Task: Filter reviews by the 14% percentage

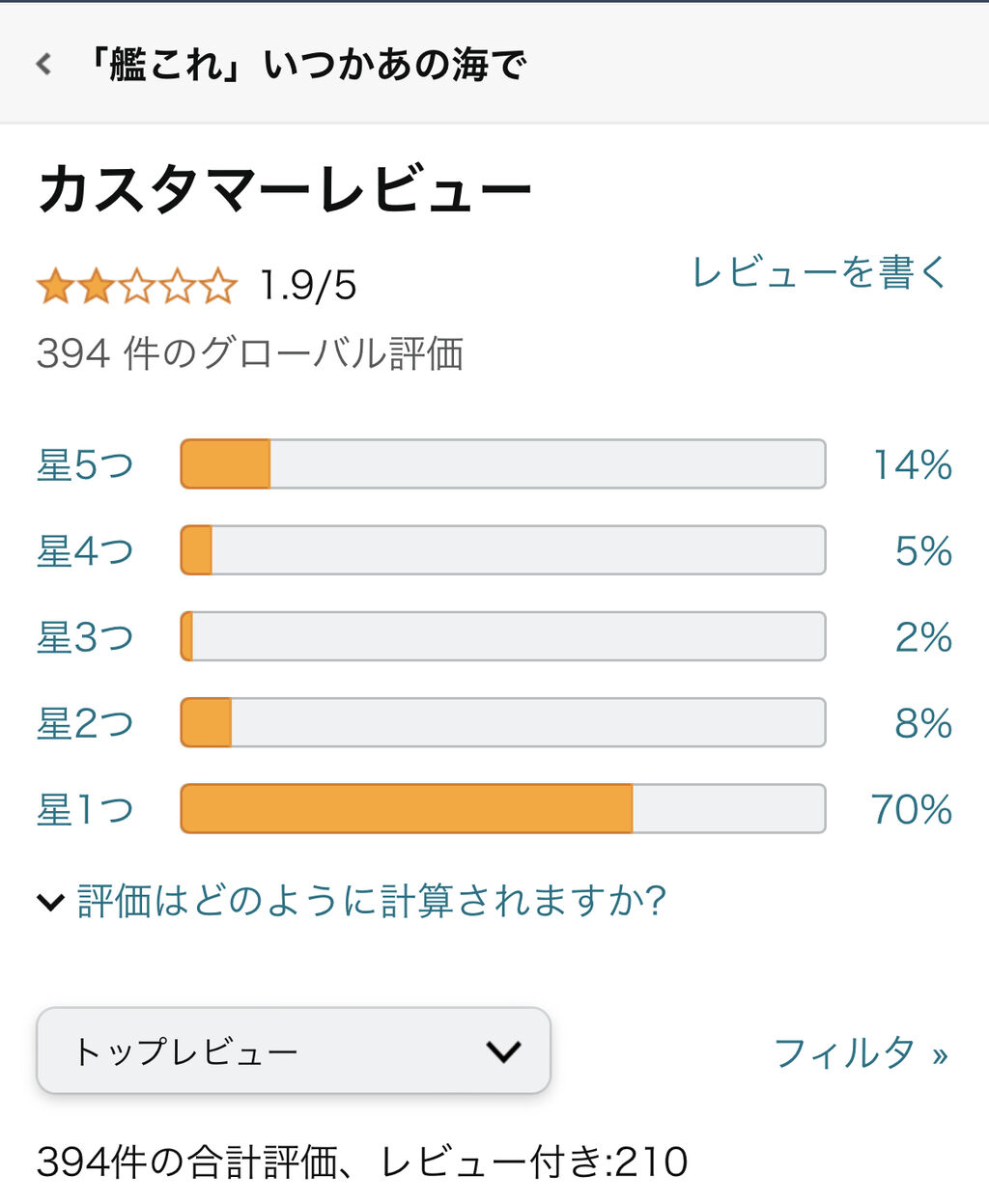Action: (x=913, y=464)
